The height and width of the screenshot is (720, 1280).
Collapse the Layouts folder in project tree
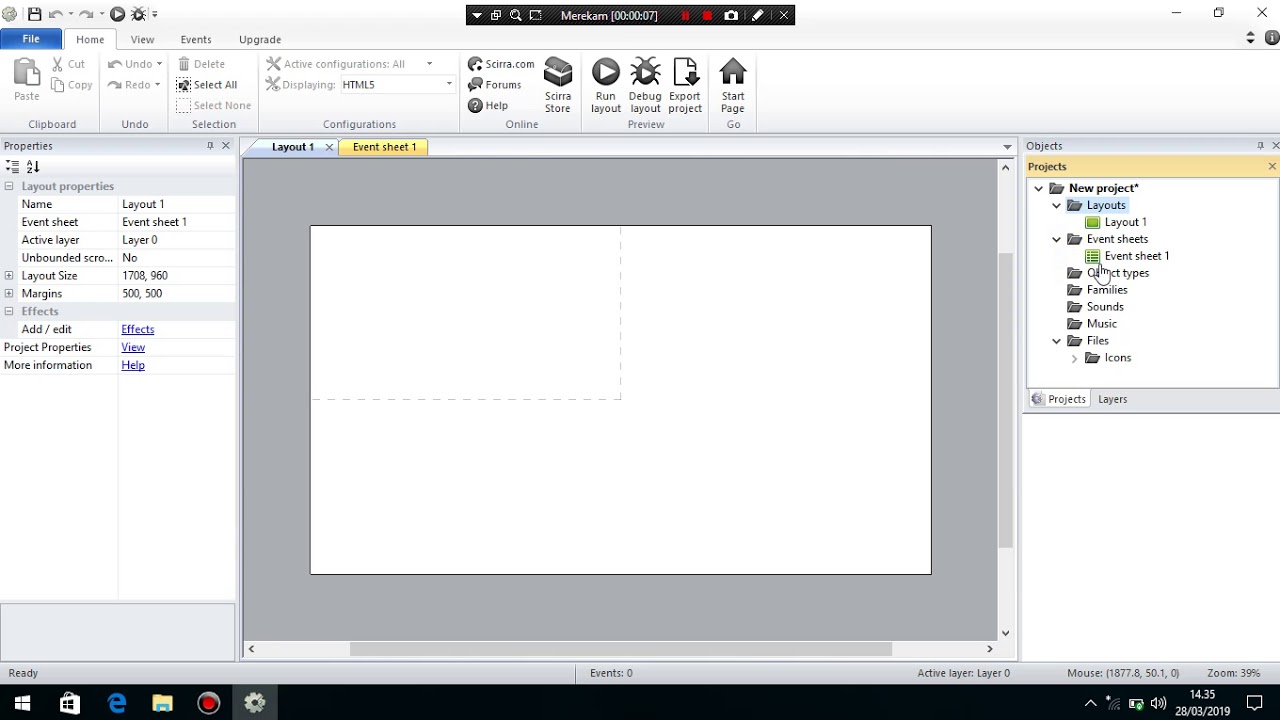tap(1057, 205)
